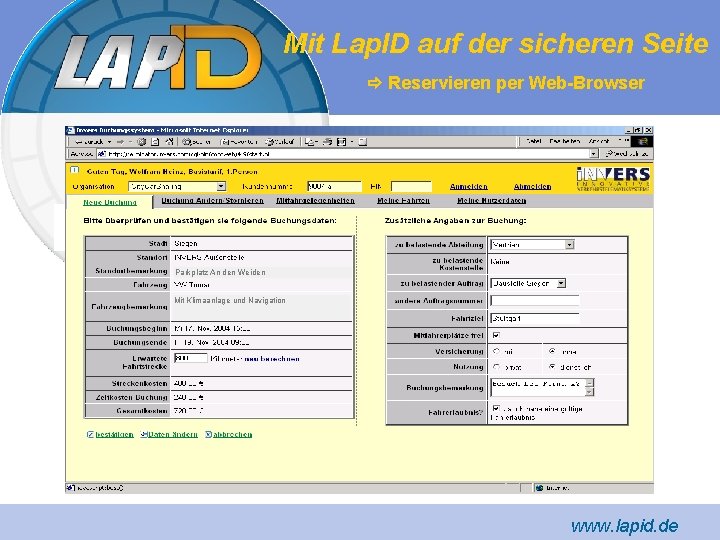The height and width of the screenshot is (540, 720).
Task: Select Nutzung option privat
Action: pyautogui.click(x=496, y=367)
